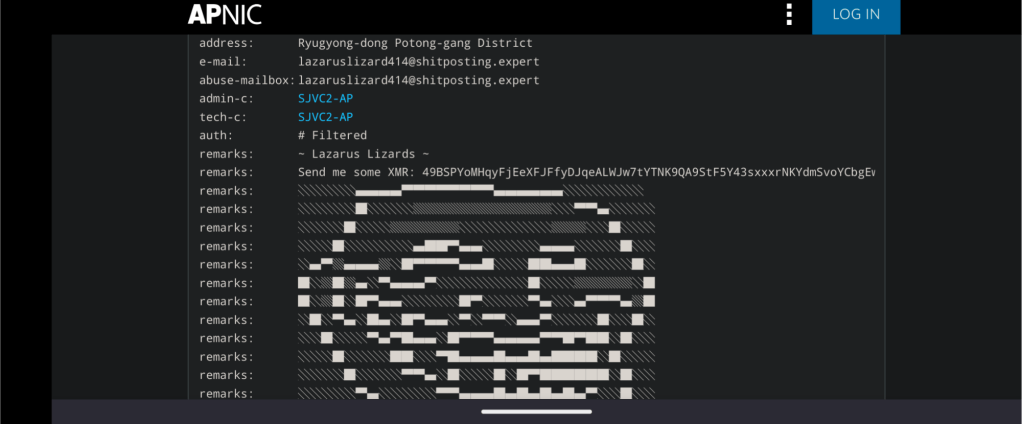The image size is (1022, 424).
Task: Open the admin-c SJVC2-AP link
Action: tap(325, 98)
